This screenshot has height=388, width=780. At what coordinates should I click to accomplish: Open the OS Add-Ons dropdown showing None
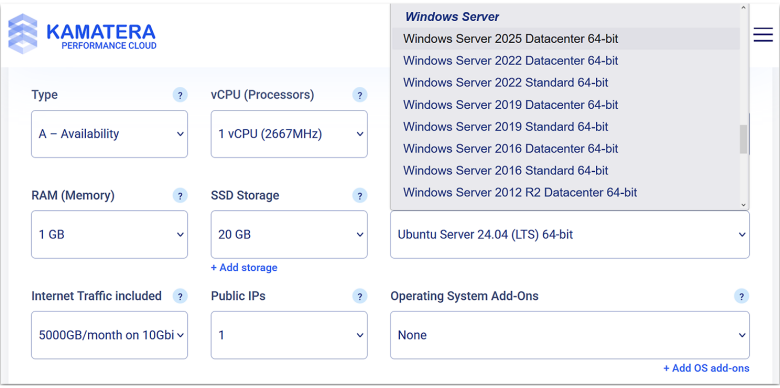point(570,335)
